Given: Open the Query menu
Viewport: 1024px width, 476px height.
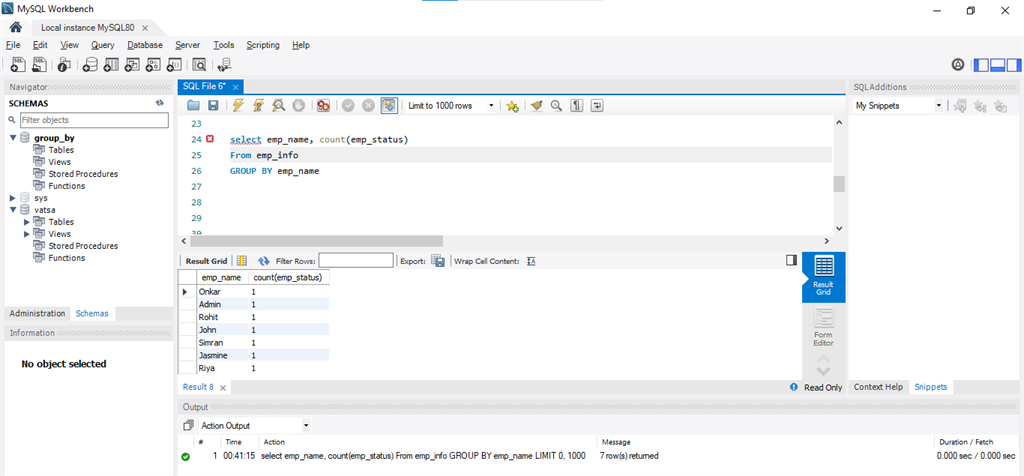Looking at the screenshot, I should [103, 45].
